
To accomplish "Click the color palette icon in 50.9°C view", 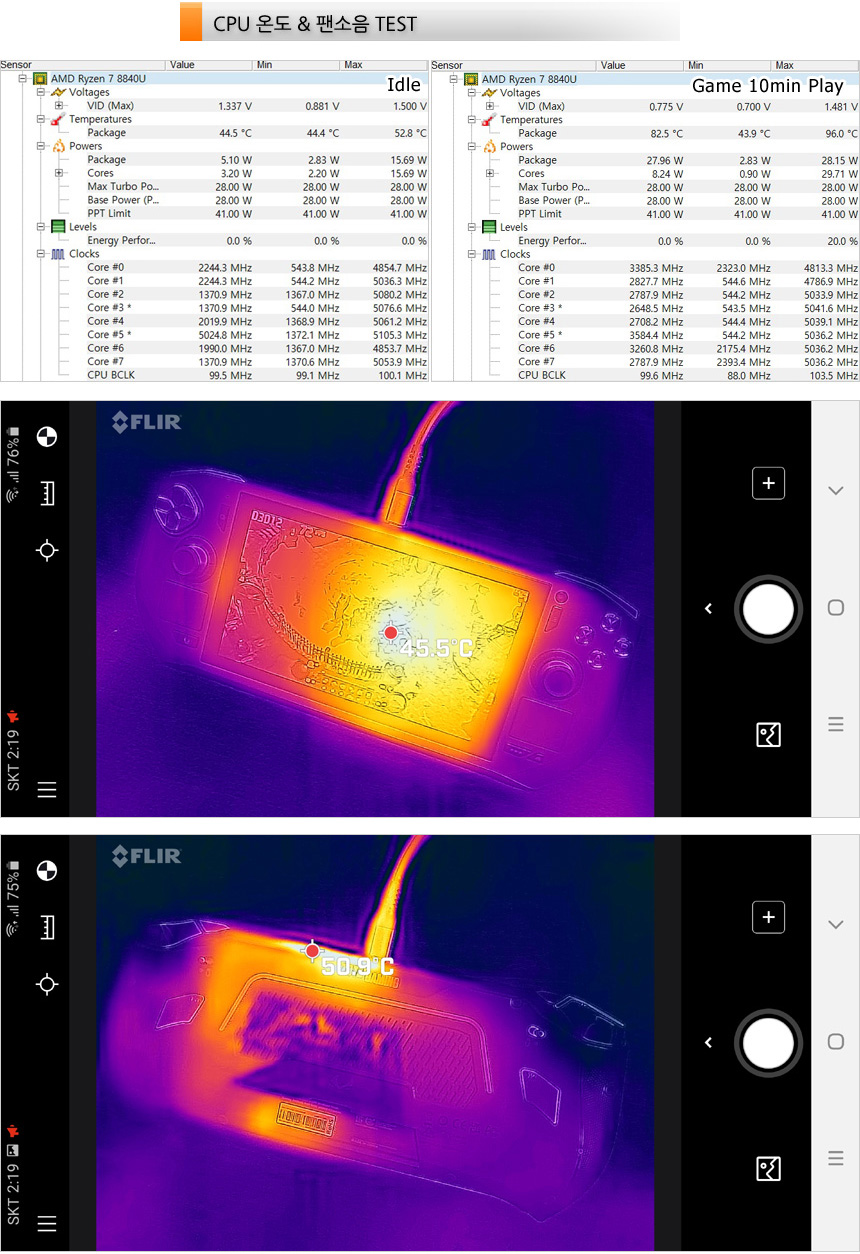I will coord(46,870).
